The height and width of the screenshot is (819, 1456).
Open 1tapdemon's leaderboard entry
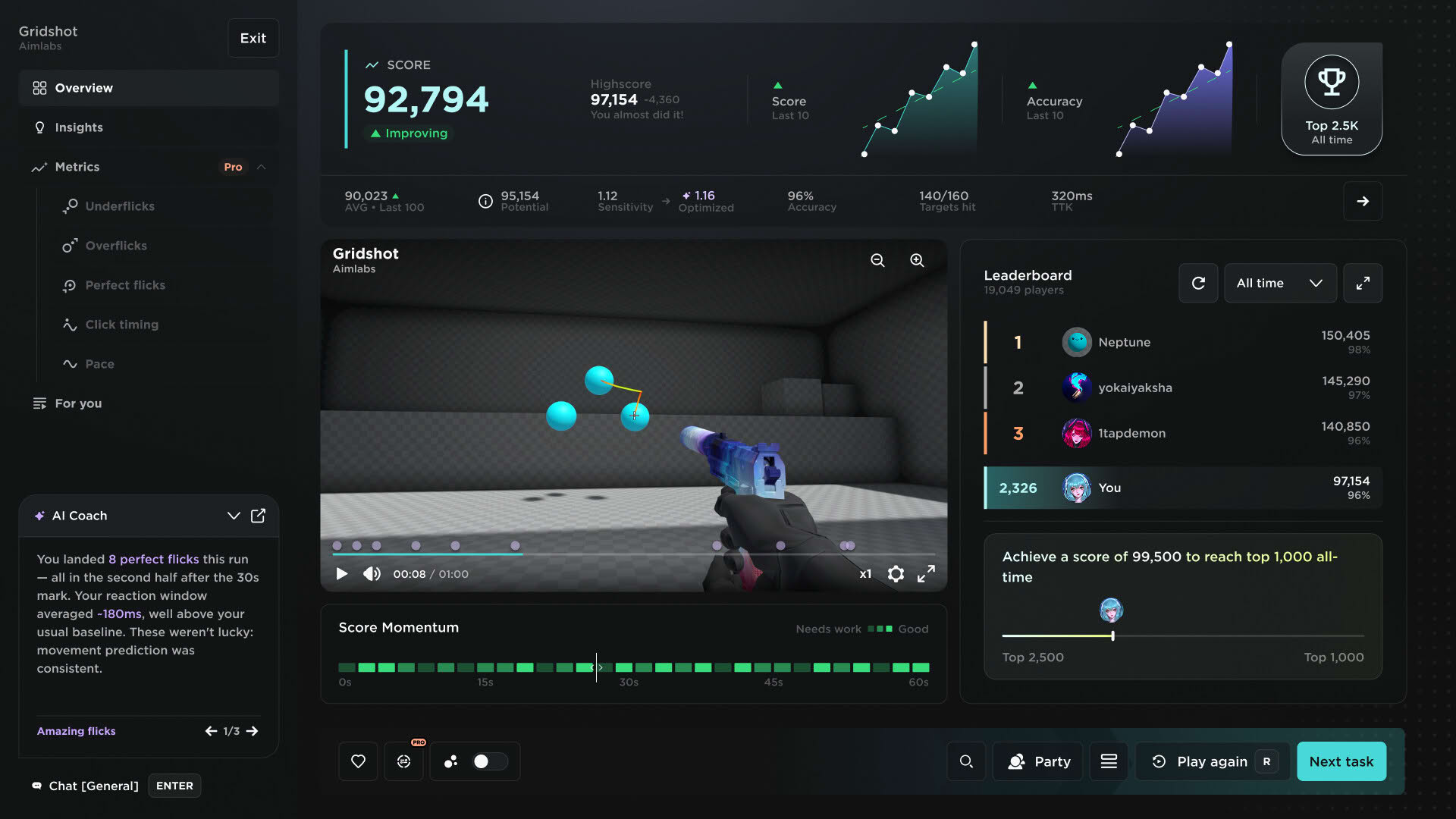tap(1183, 433)
